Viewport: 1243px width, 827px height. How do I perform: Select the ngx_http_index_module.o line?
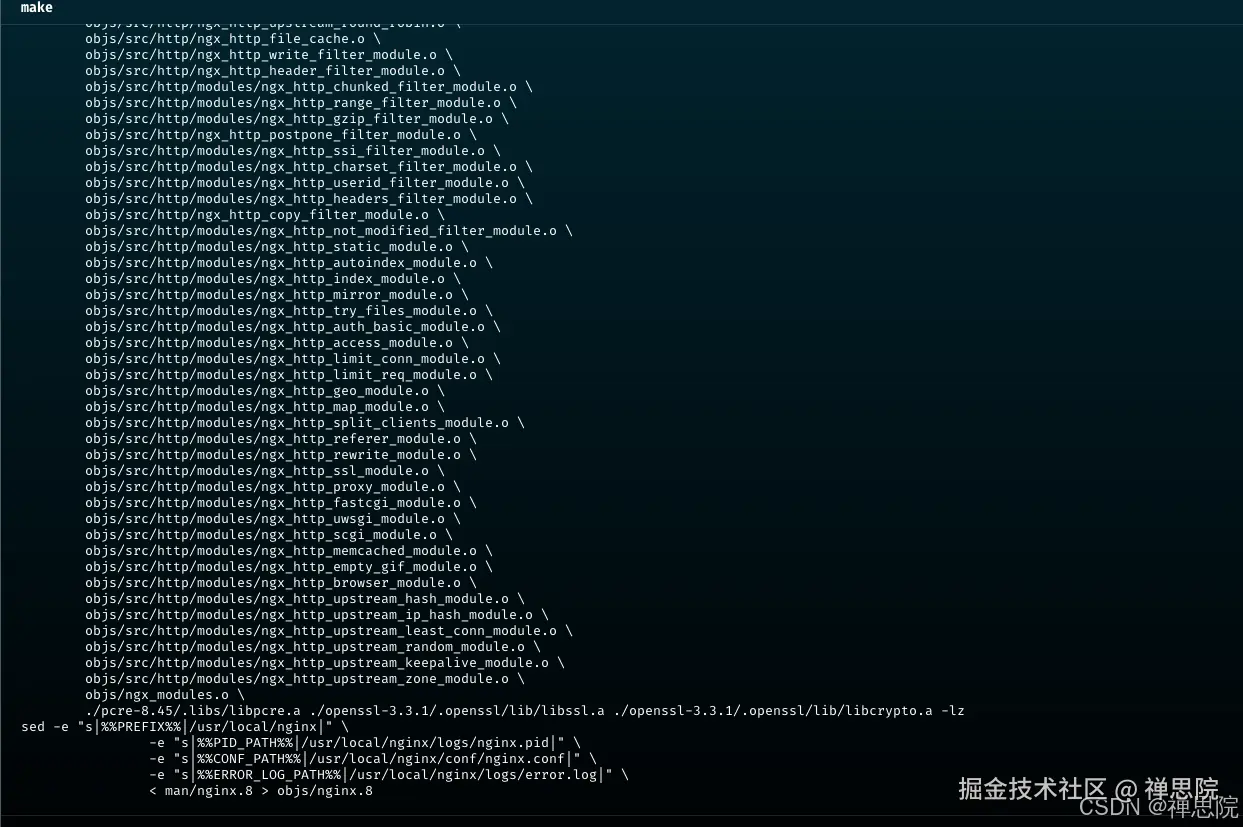272,279
